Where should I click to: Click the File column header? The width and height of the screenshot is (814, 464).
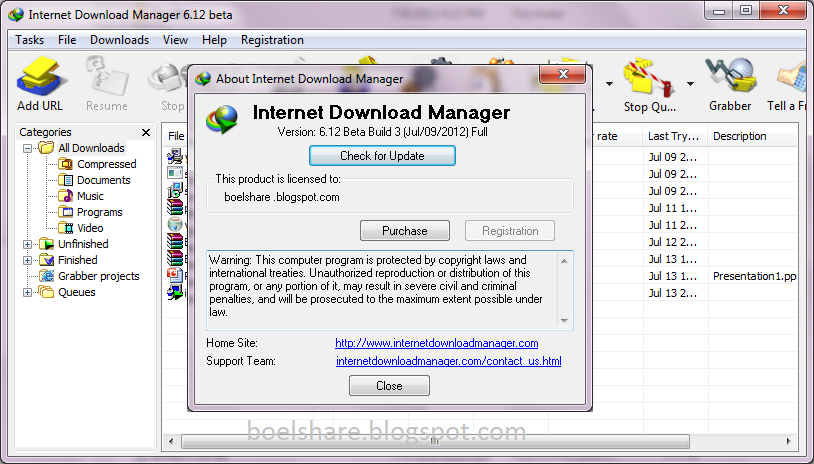click(x=176, y=136)
